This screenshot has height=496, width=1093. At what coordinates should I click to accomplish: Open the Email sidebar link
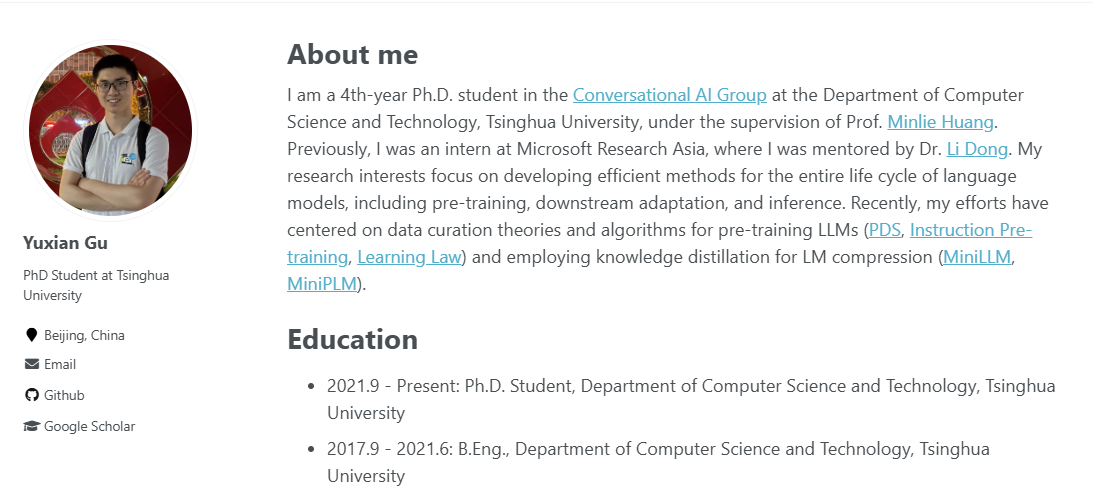(x=60, y=364)
